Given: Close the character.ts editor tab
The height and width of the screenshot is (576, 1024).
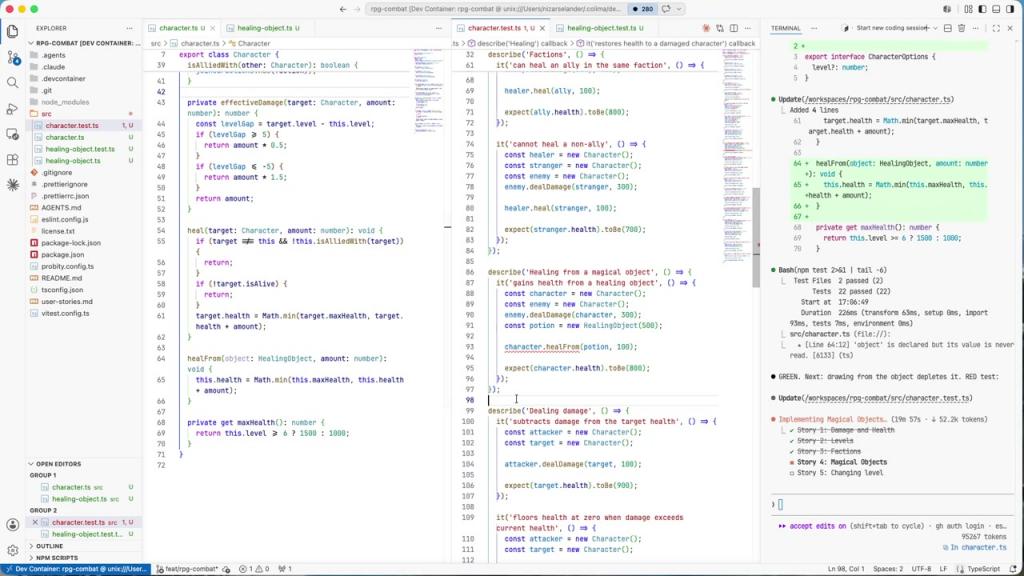Looking at the screenshot, I should [x=212, y=28].
